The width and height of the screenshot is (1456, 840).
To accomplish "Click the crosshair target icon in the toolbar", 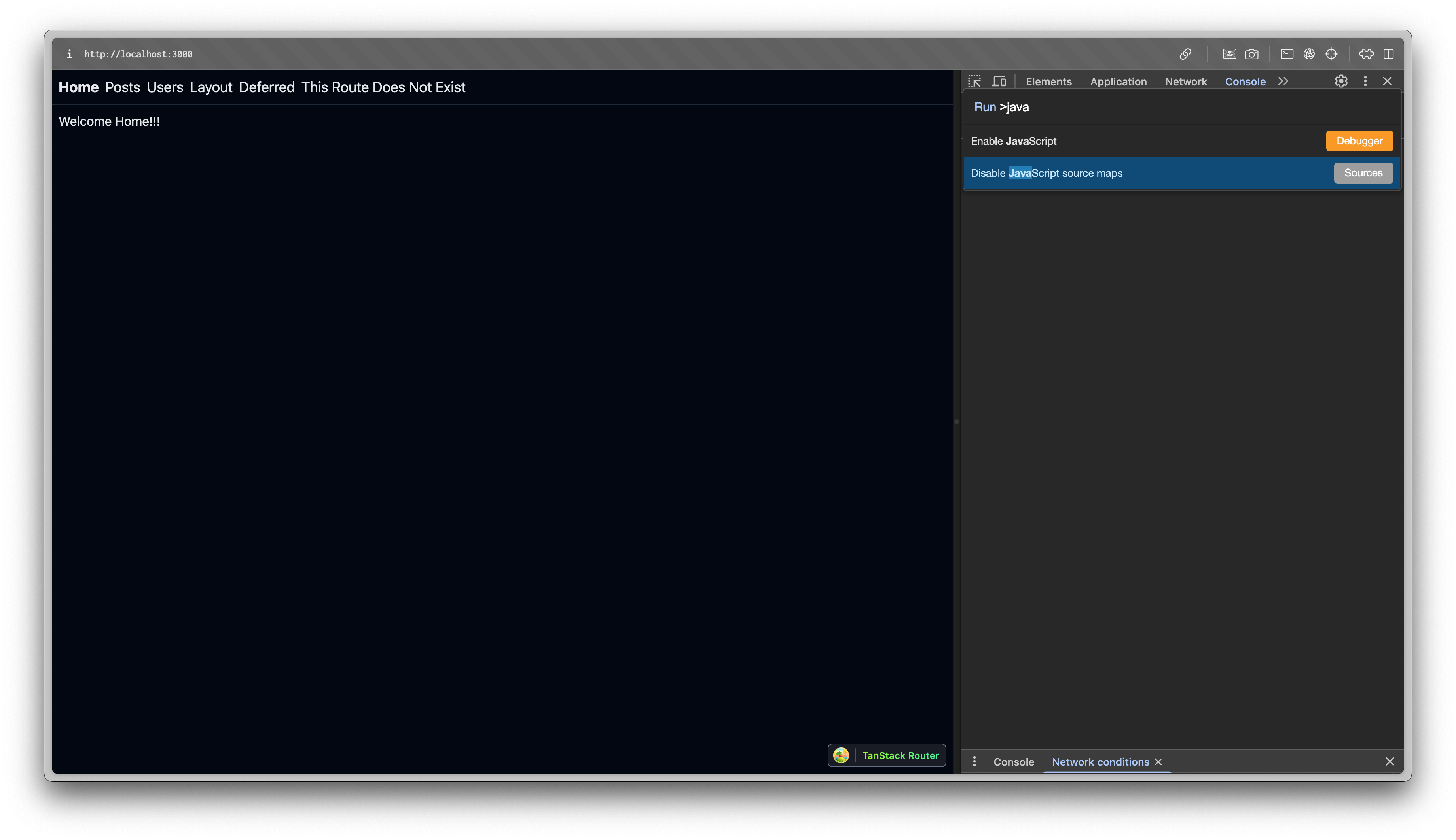I will [1331, 54].
